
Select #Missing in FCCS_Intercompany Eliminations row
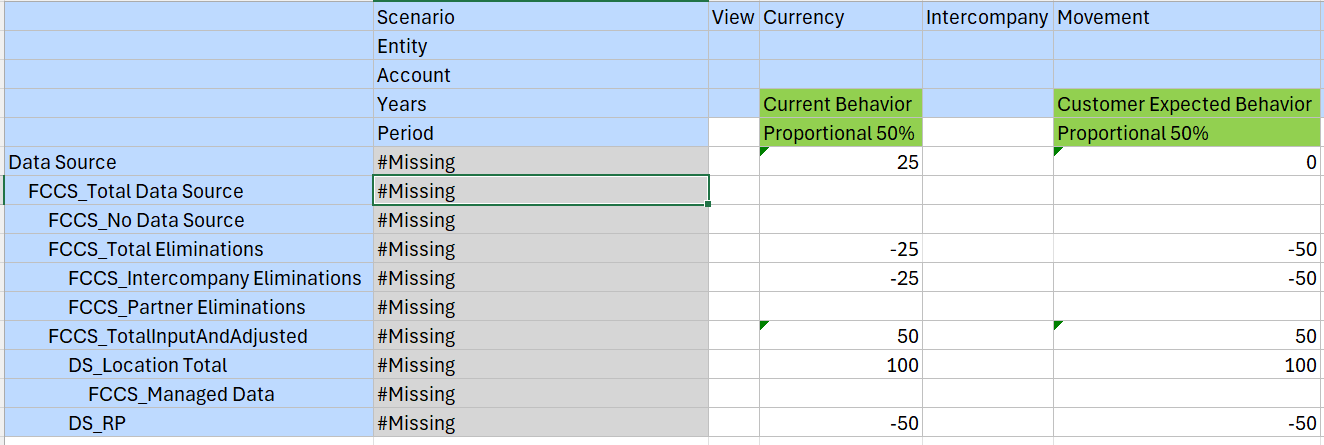pyautogui.click(x=541, y=278)
